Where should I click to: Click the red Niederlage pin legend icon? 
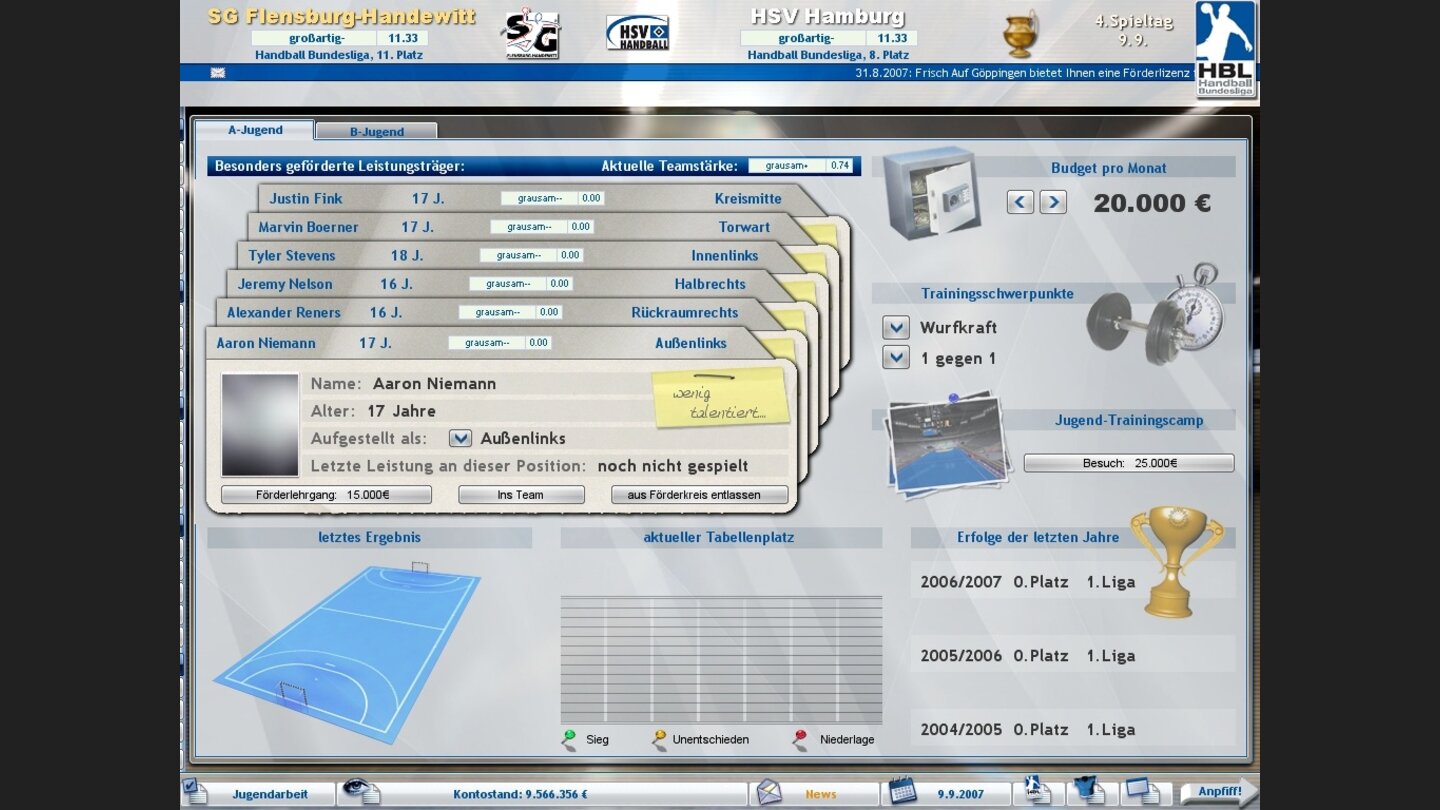tap(800, 739)
